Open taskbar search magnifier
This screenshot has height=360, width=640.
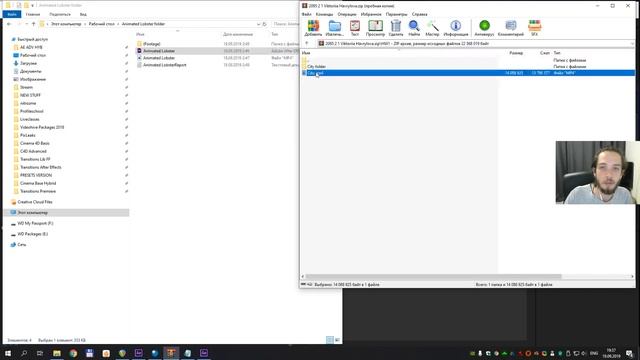24,353
